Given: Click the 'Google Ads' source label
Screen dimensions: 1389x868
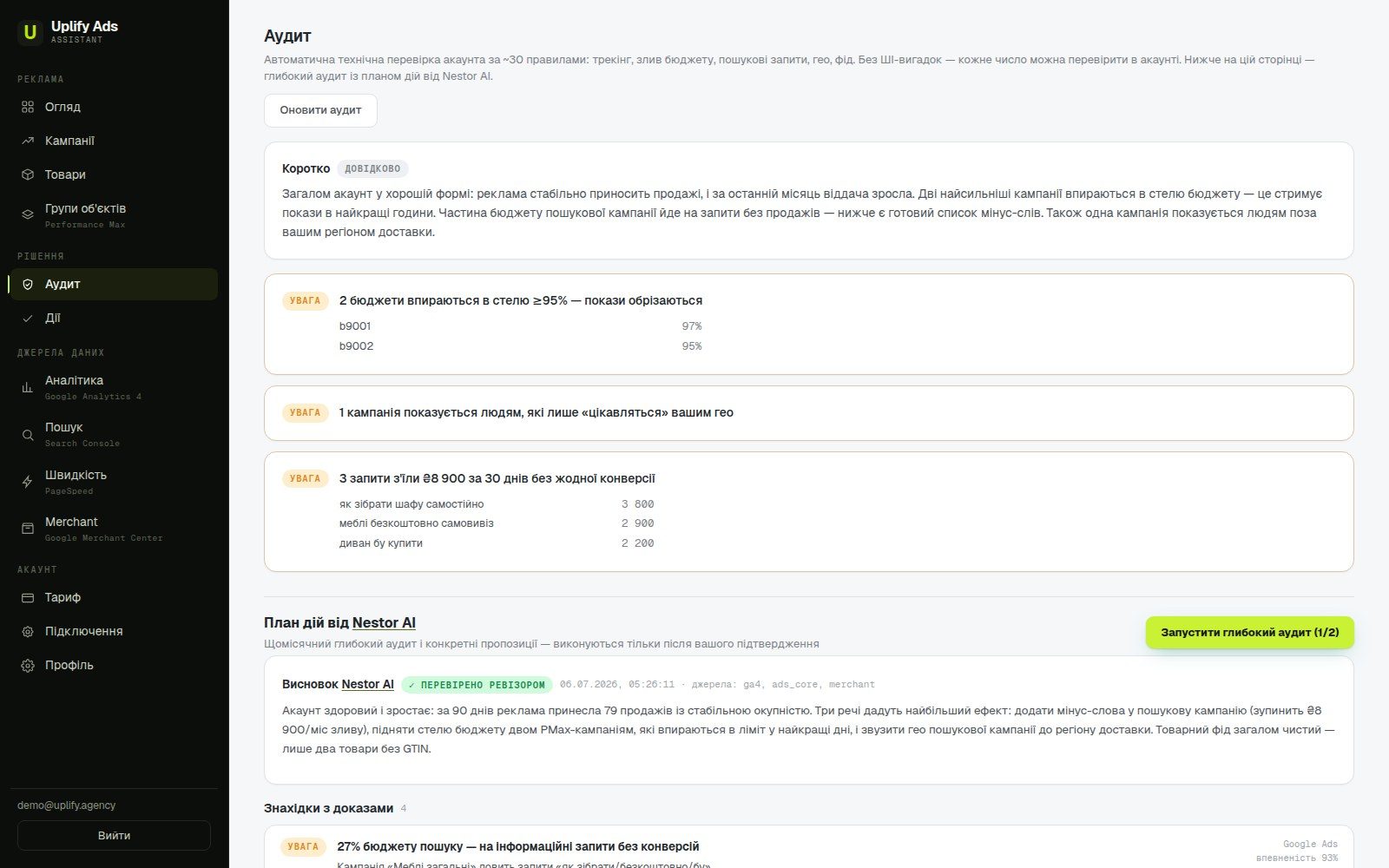Looking at the screenshot, I should pos(1310,844).
